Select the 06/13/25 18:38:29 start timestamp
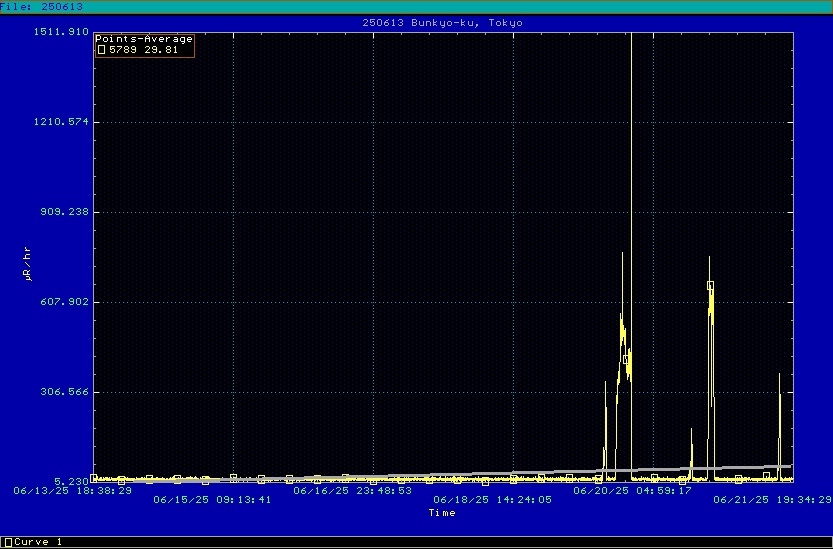The image size is (833, 549). pos(72,491)
